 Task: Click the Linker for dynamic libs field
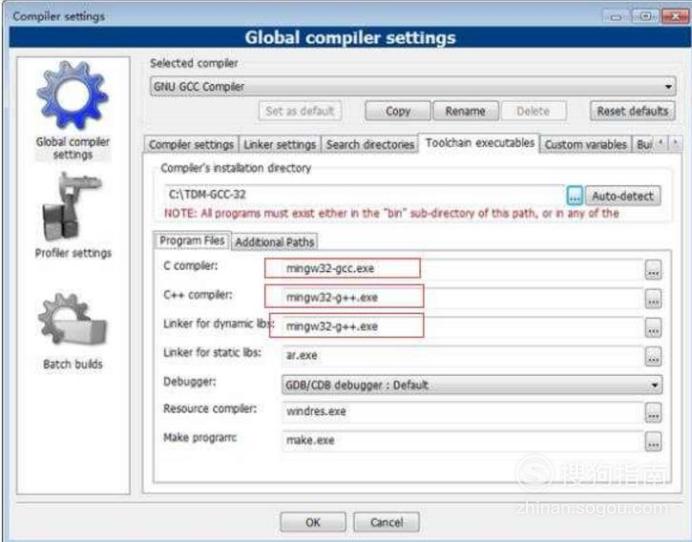tap(463, 327)
